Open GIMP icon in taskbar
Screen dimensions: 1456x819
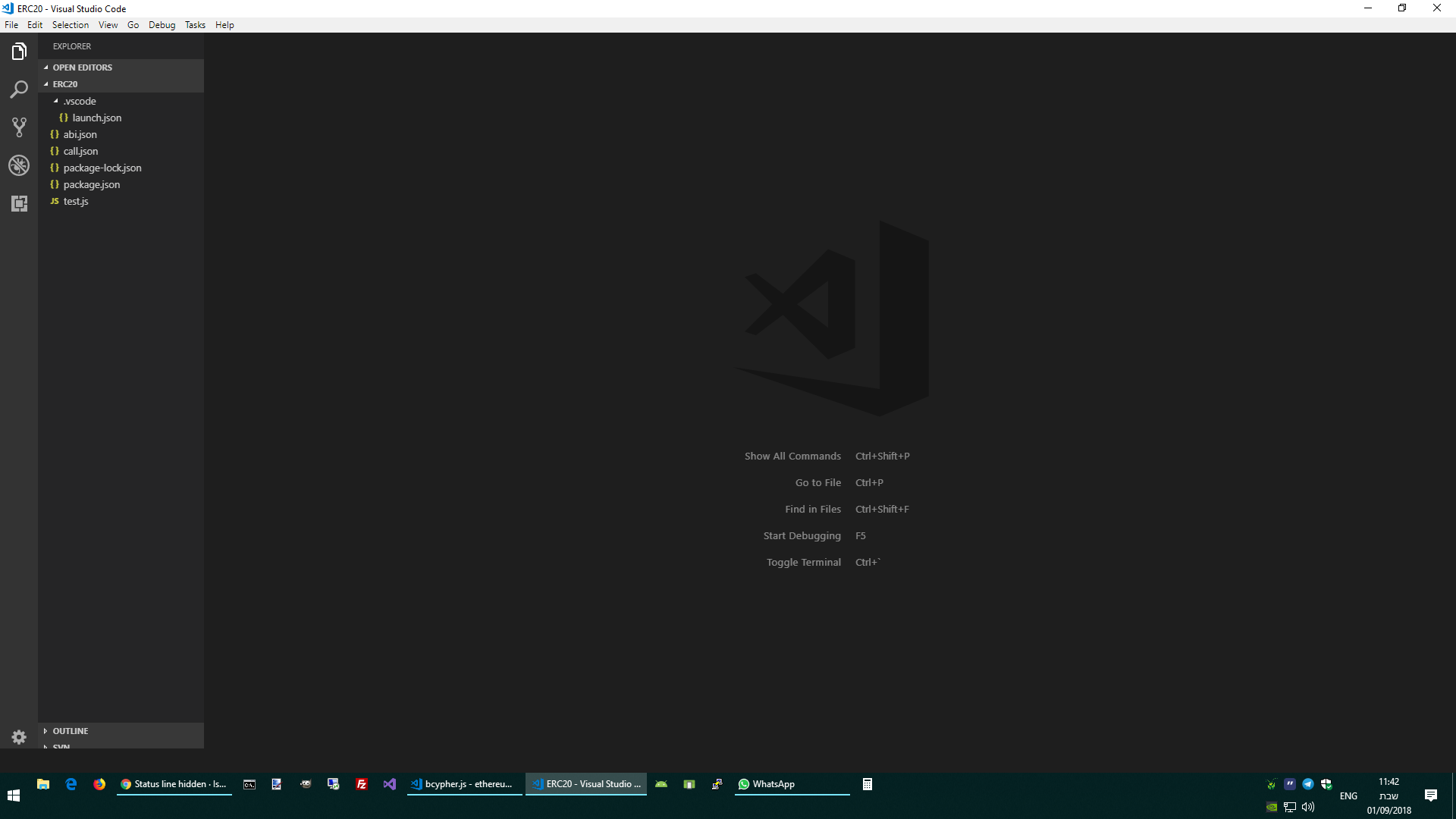(x=306, y=784)
